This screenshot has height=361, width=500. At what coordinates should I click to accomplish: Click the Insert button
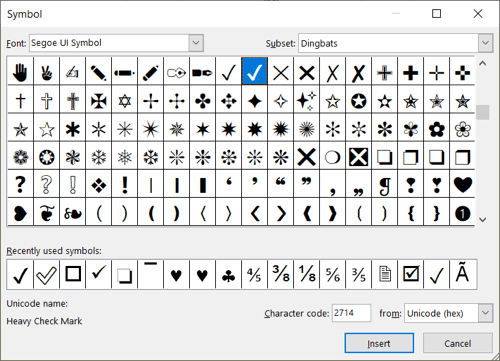click(379, 343)
